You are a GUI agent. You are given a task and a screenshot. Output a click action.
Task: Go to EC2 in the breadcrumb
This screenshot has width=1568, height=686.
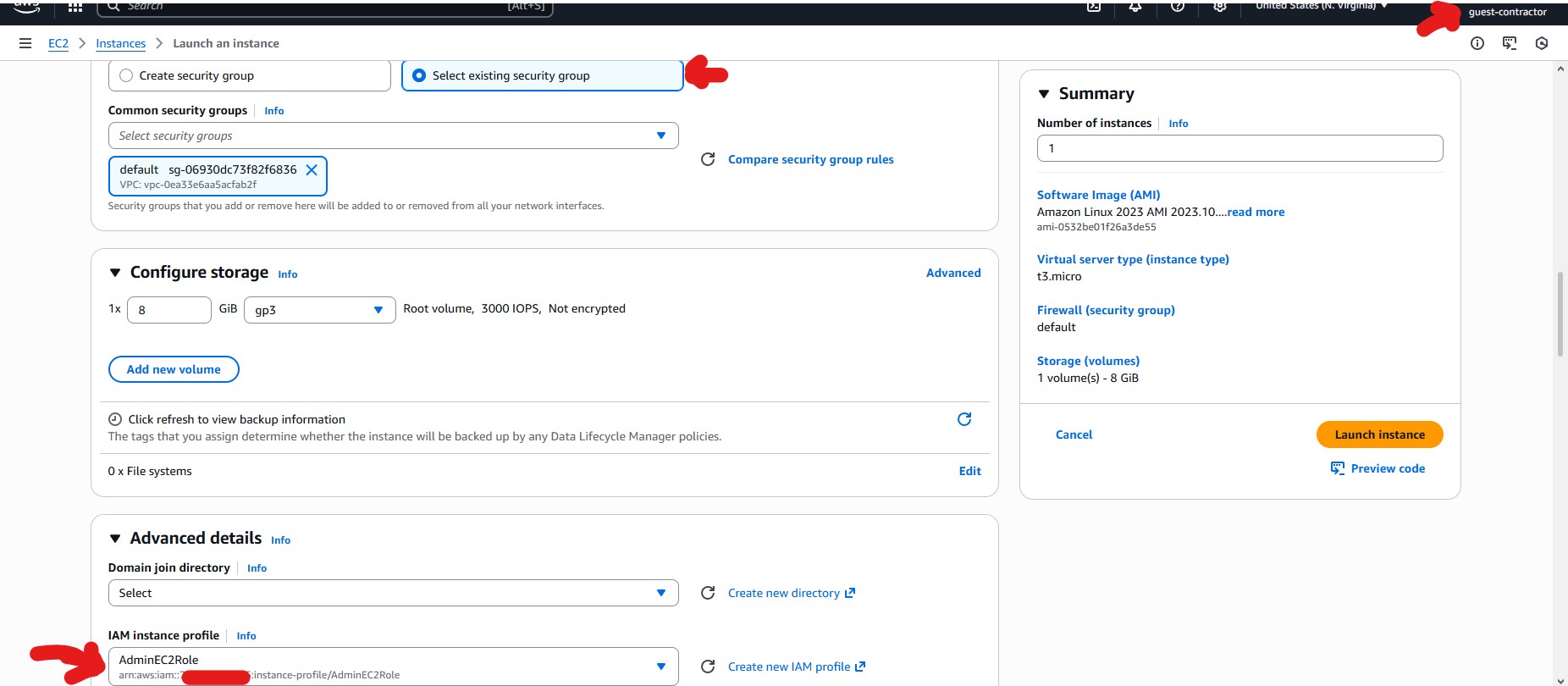(58, 43)
